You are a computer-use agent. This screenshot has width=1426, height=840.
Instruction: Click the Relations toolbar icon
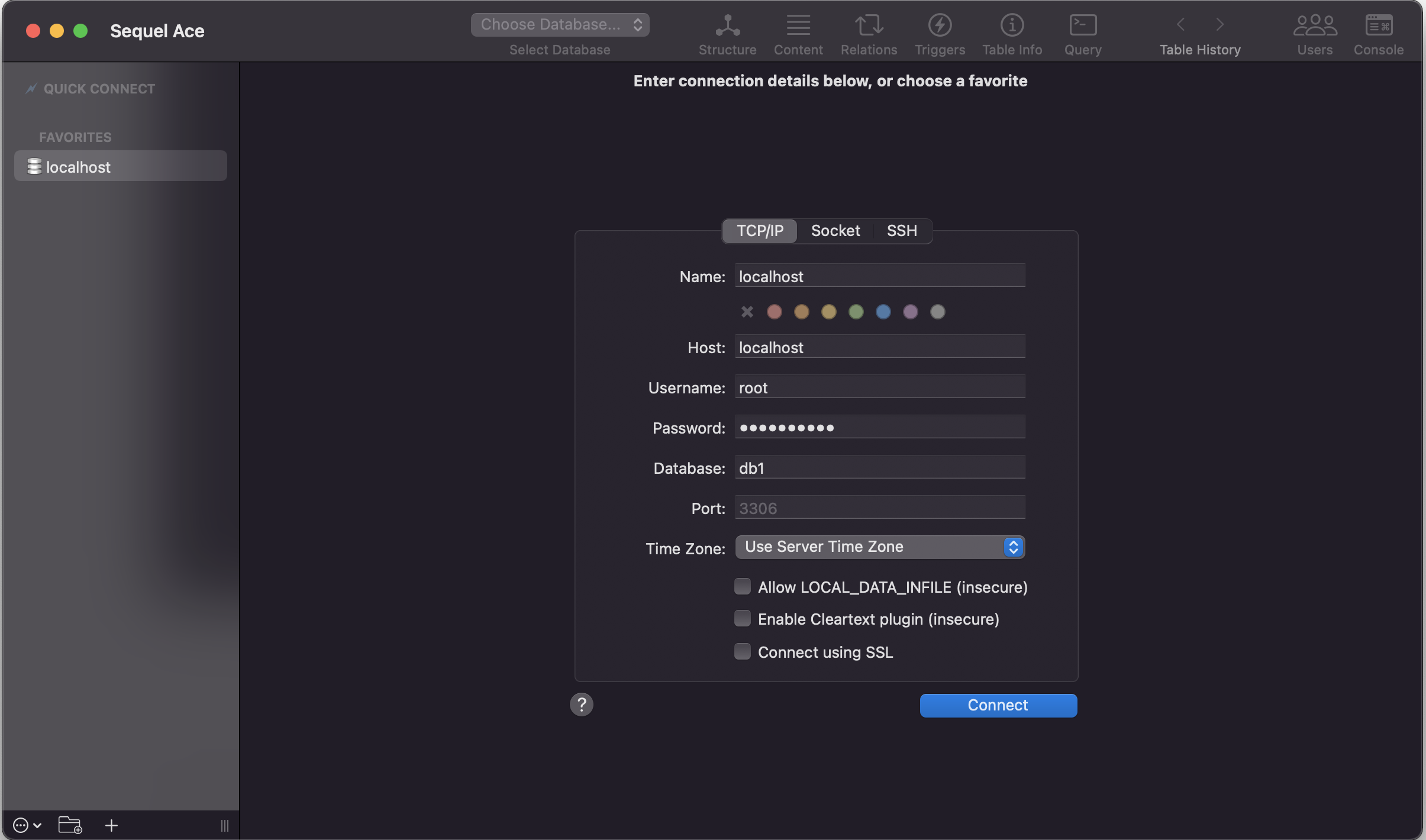click(869, 25)
